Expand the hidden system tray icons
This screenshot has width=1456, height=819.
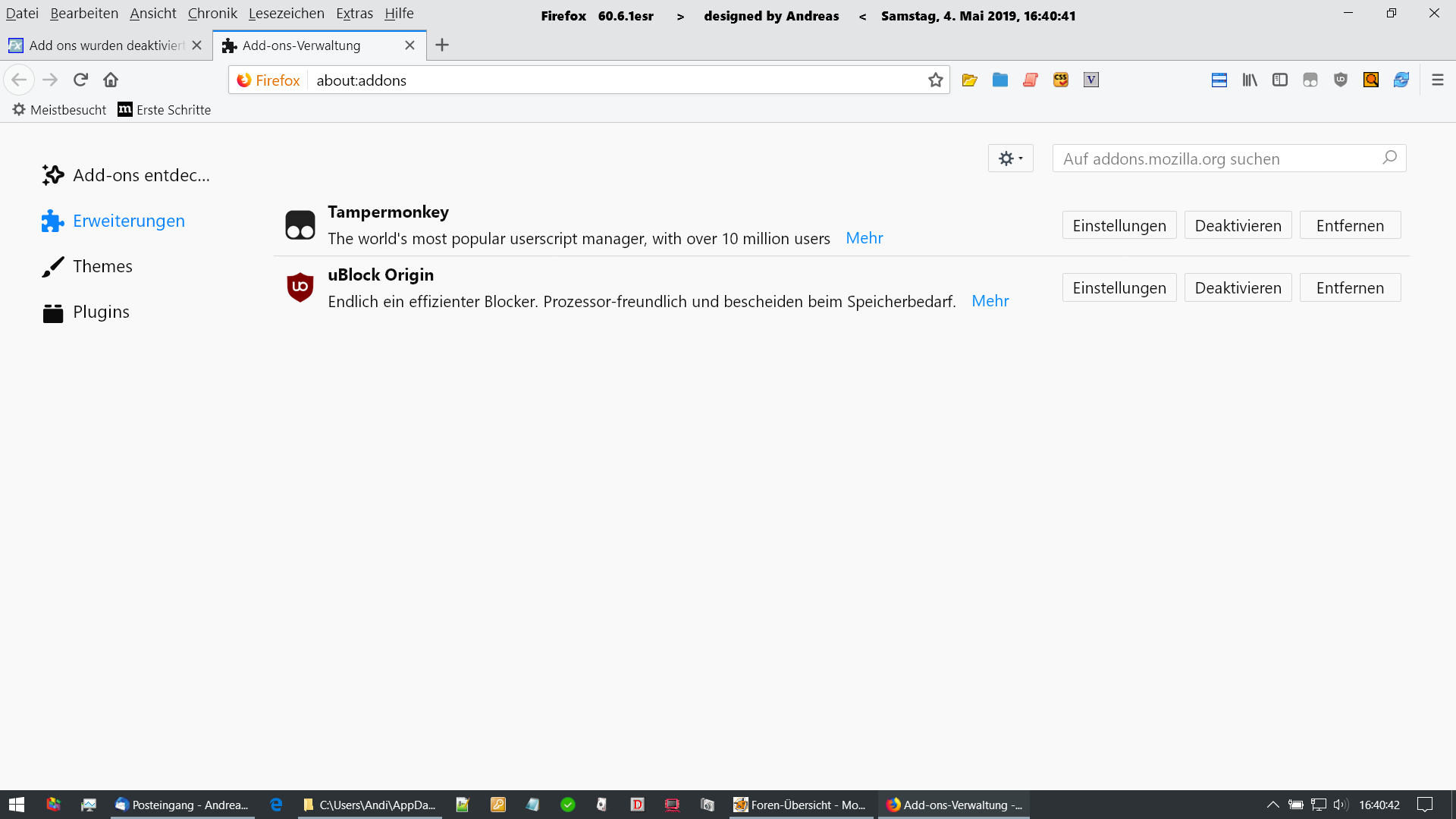click(1272, 805)
